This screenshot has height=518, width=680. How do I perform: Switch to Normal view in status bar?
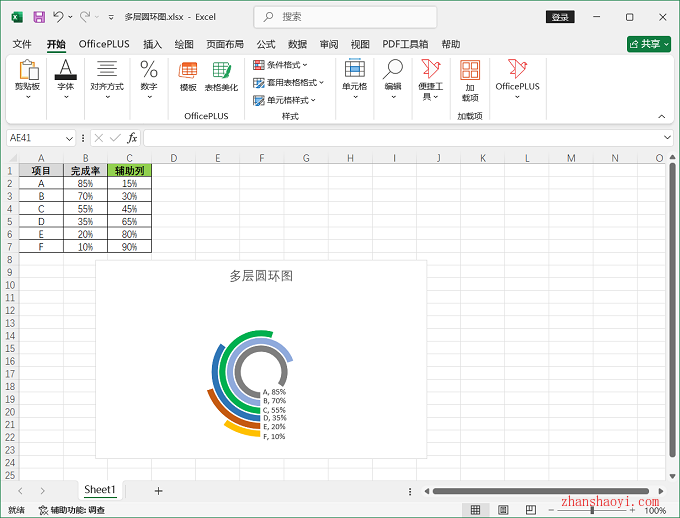click(x=476, y=510)
